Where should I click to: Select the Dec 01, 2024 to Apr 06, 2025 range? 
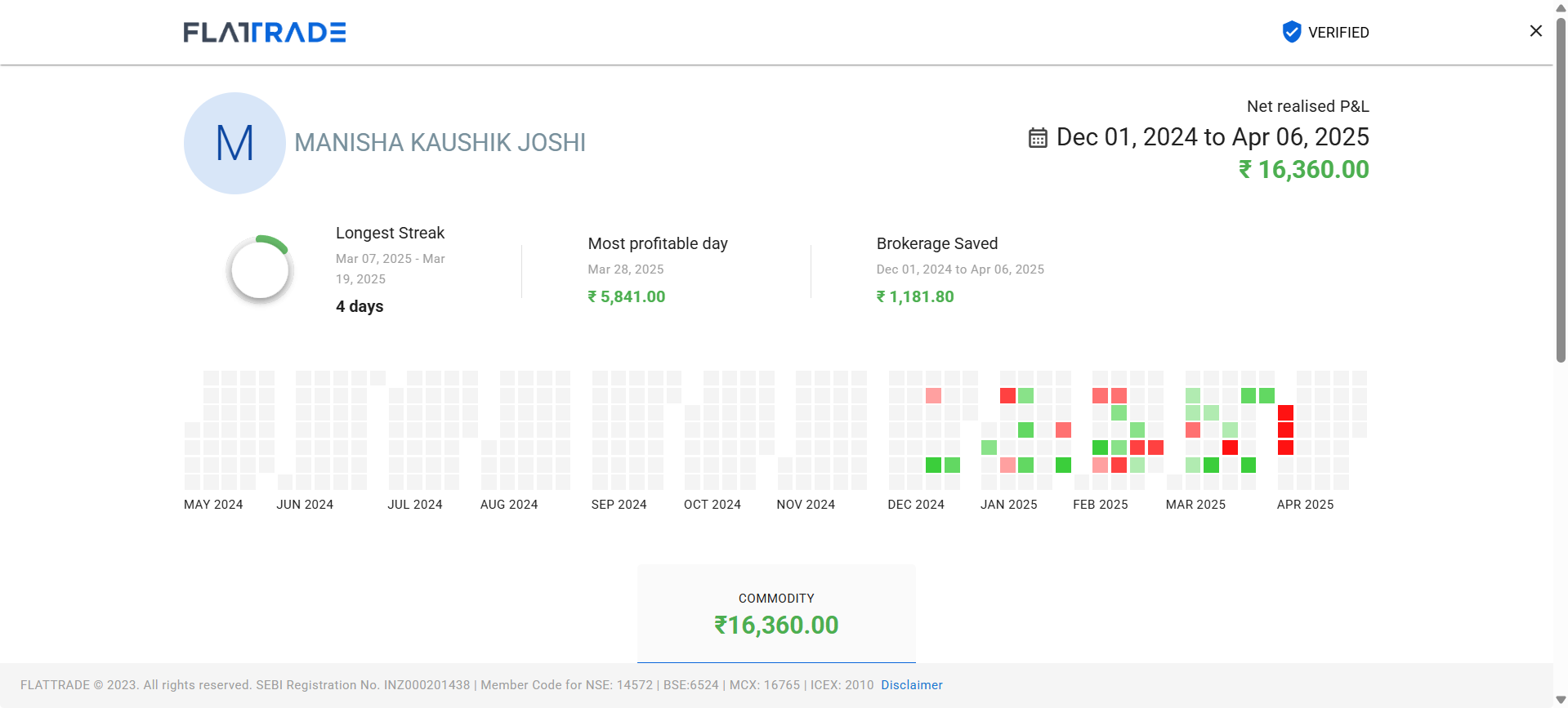click(1212, 137)
